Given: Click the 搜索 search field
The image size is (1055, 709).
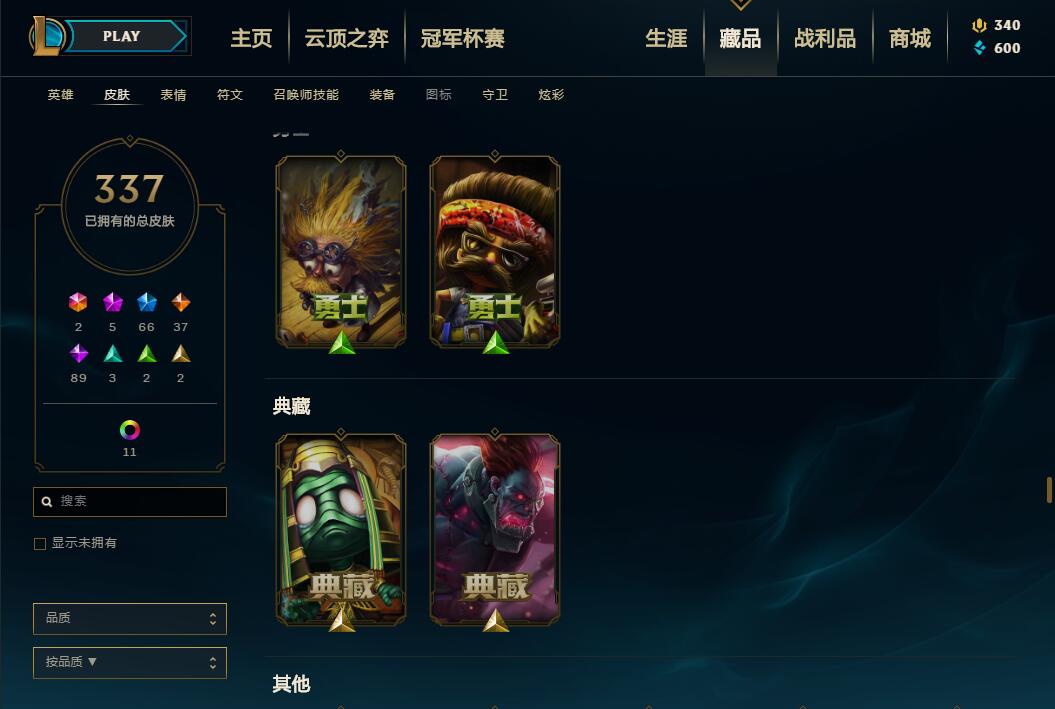Looking at the screenshot, I should tap(130, 502).
